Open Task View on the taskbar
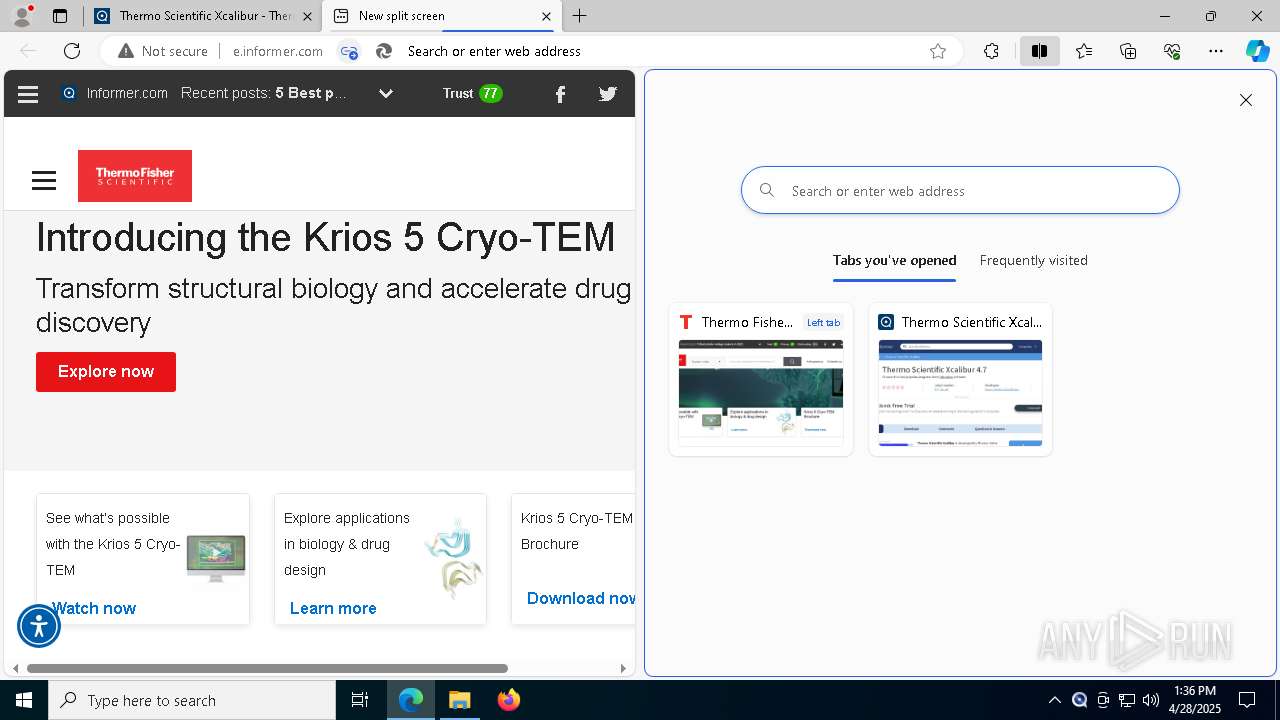The width and height of the screenshot is (1280, 720). [360, 700]
